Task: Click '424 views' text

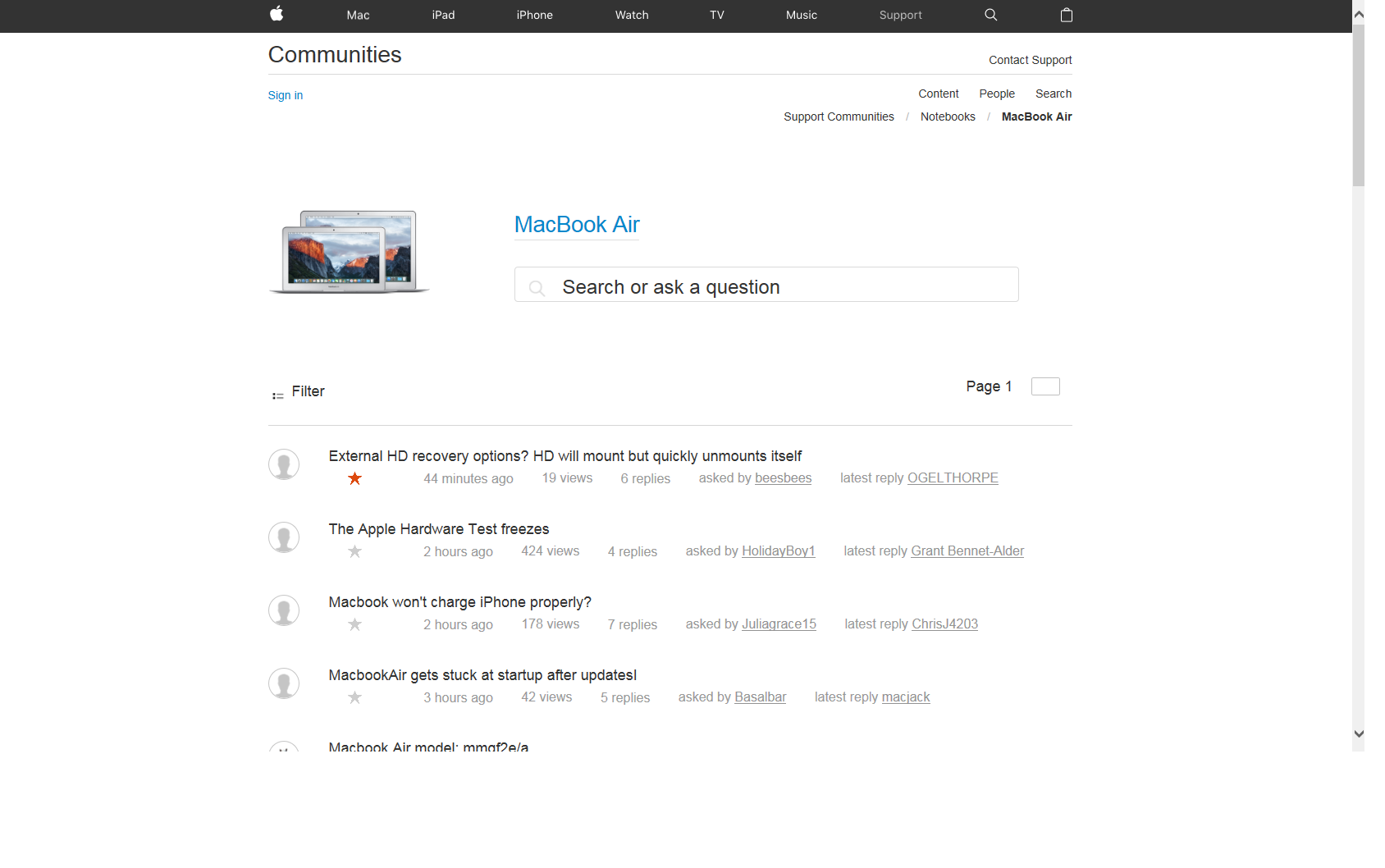Action: click(551, 551)
